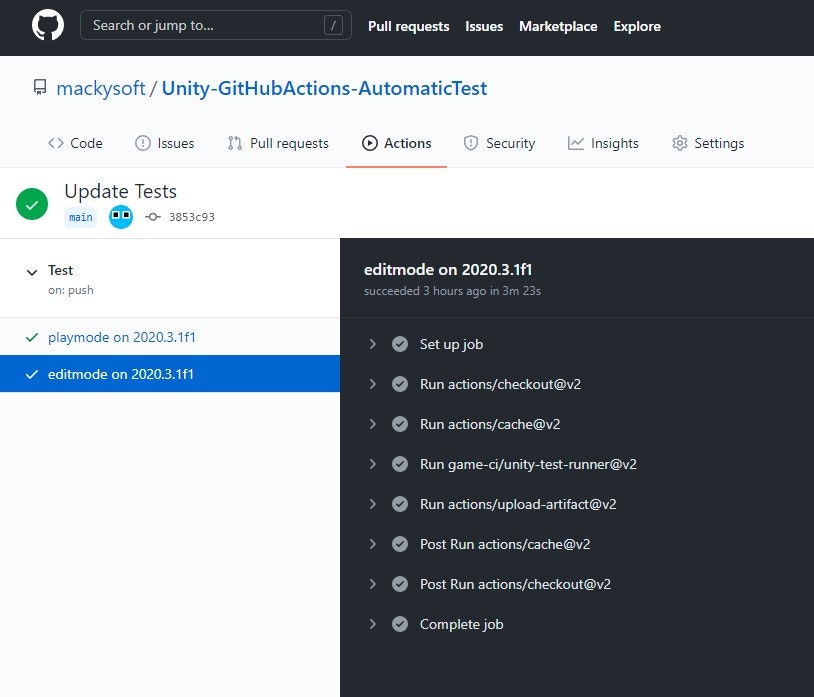This screenshot has width=814, height=697.
Task: Click the editmode on 2020.3.1f1 log header
Action: 448,269
